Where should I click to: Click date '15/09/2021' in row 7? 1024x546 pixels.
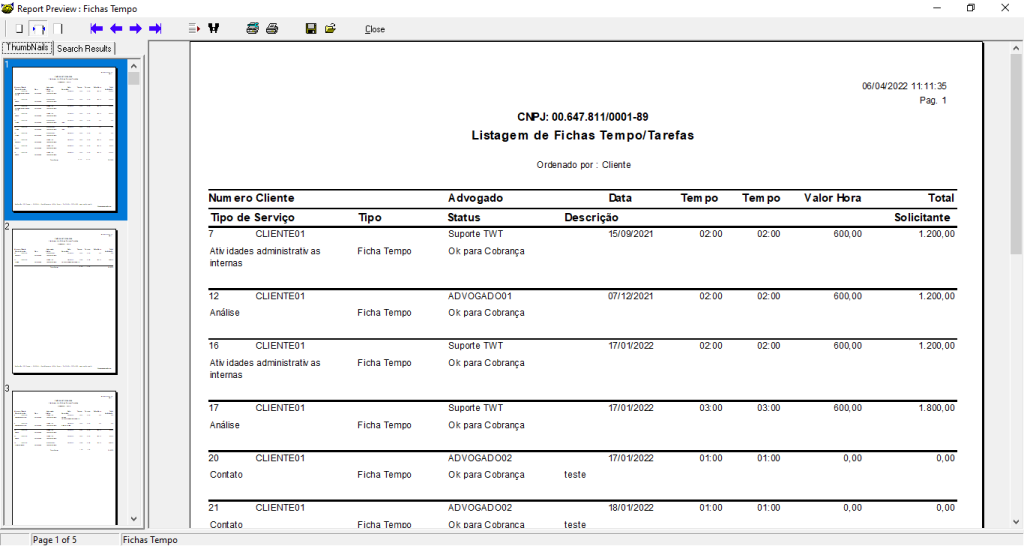(631, 234)
